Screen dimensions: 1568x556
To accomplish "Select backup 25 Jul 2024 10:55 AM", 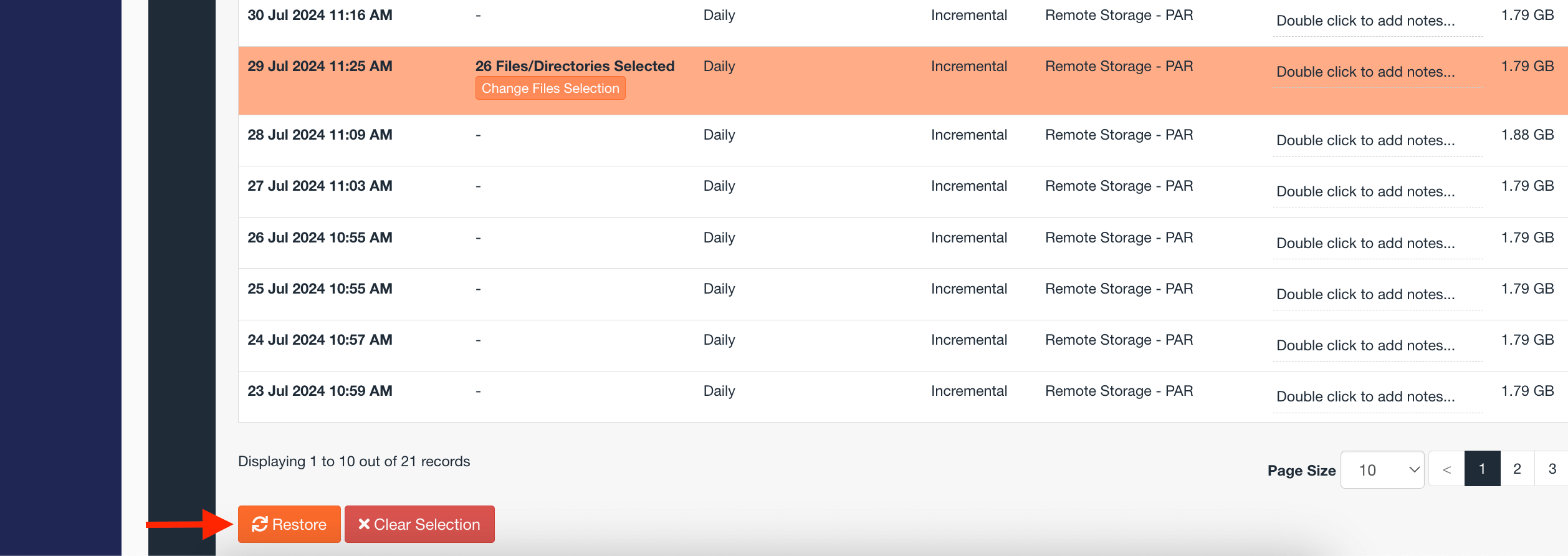I will pos(320,289).
